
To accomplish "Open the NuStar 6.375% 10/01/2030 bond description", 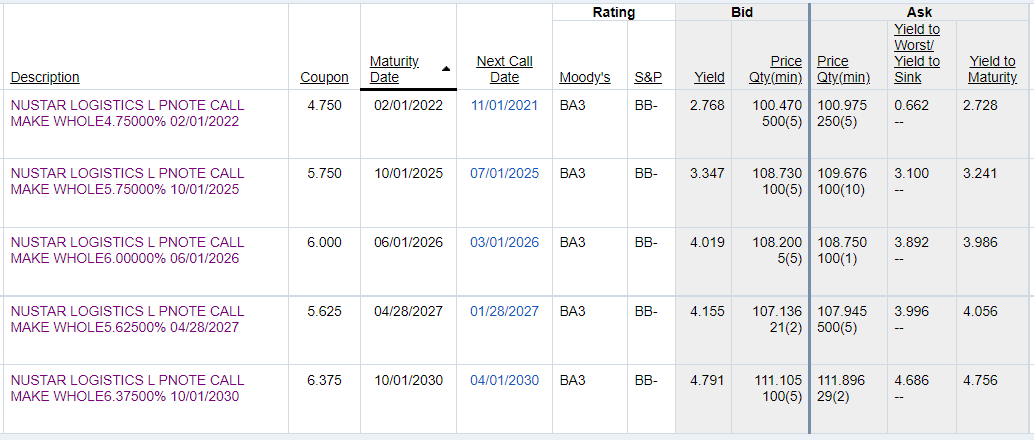I will pyautogui.click(x=127, y=388).
